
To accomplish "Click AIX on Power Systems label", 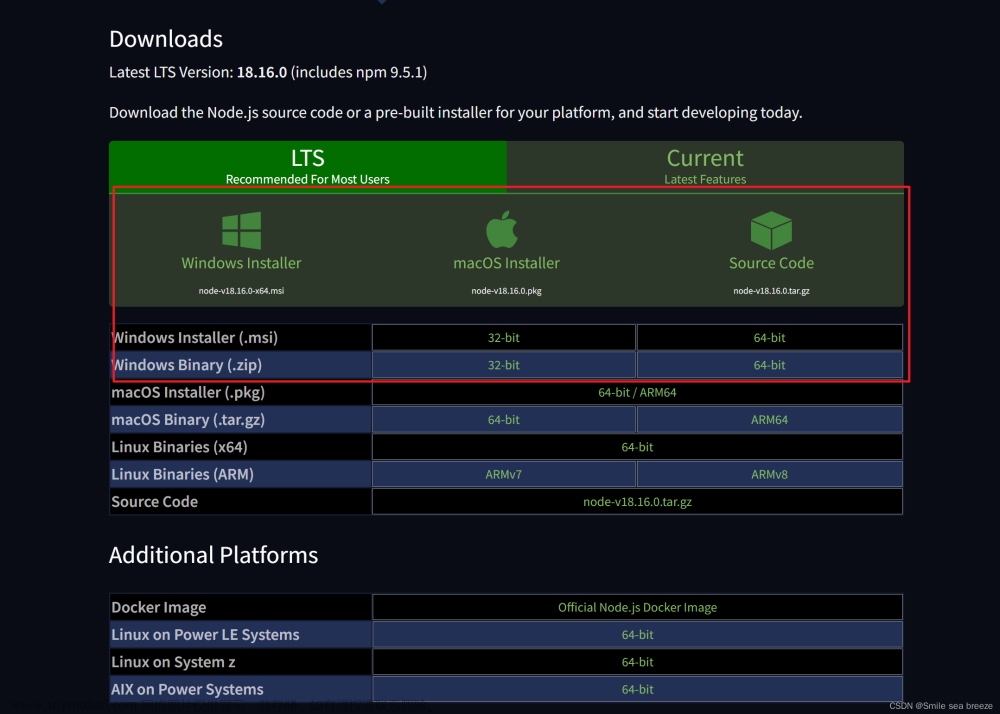I will click(188, 690).
